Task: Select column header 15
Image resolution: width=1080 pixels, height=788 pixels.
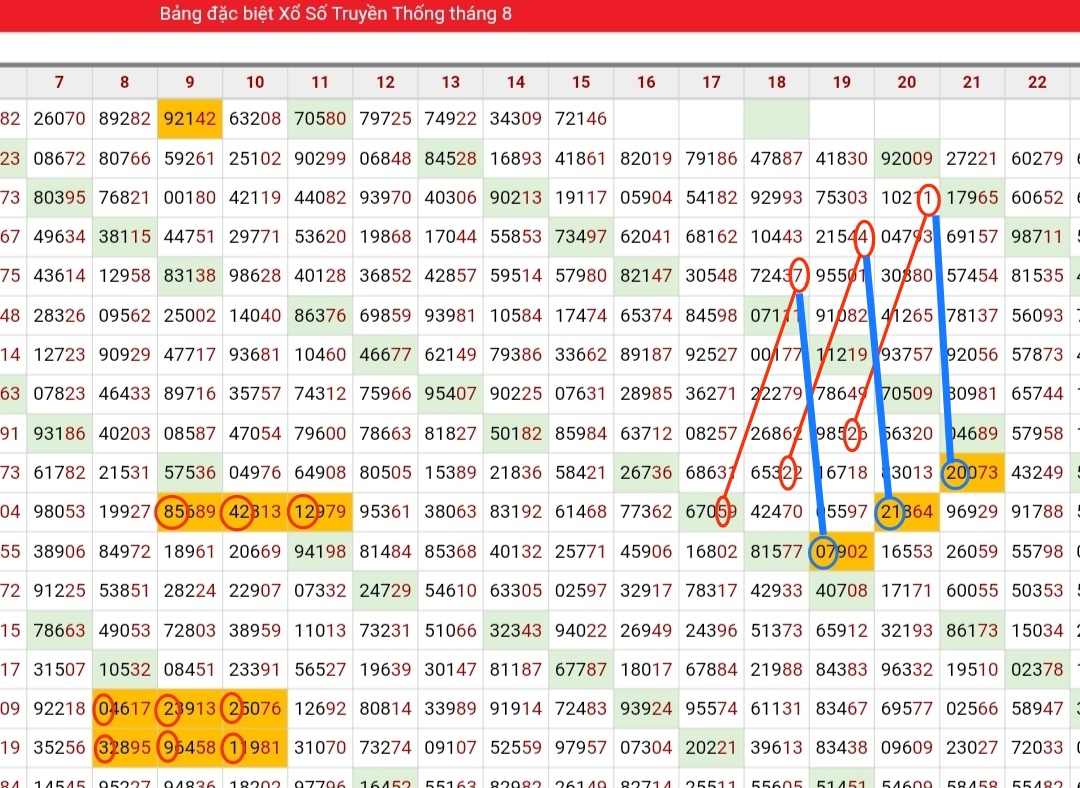Action: tap(581, 82)
